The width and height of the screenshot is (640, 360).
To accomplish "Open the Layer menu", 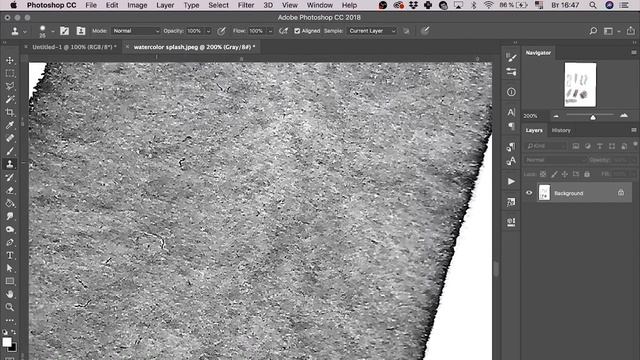I will click(165, 5).
